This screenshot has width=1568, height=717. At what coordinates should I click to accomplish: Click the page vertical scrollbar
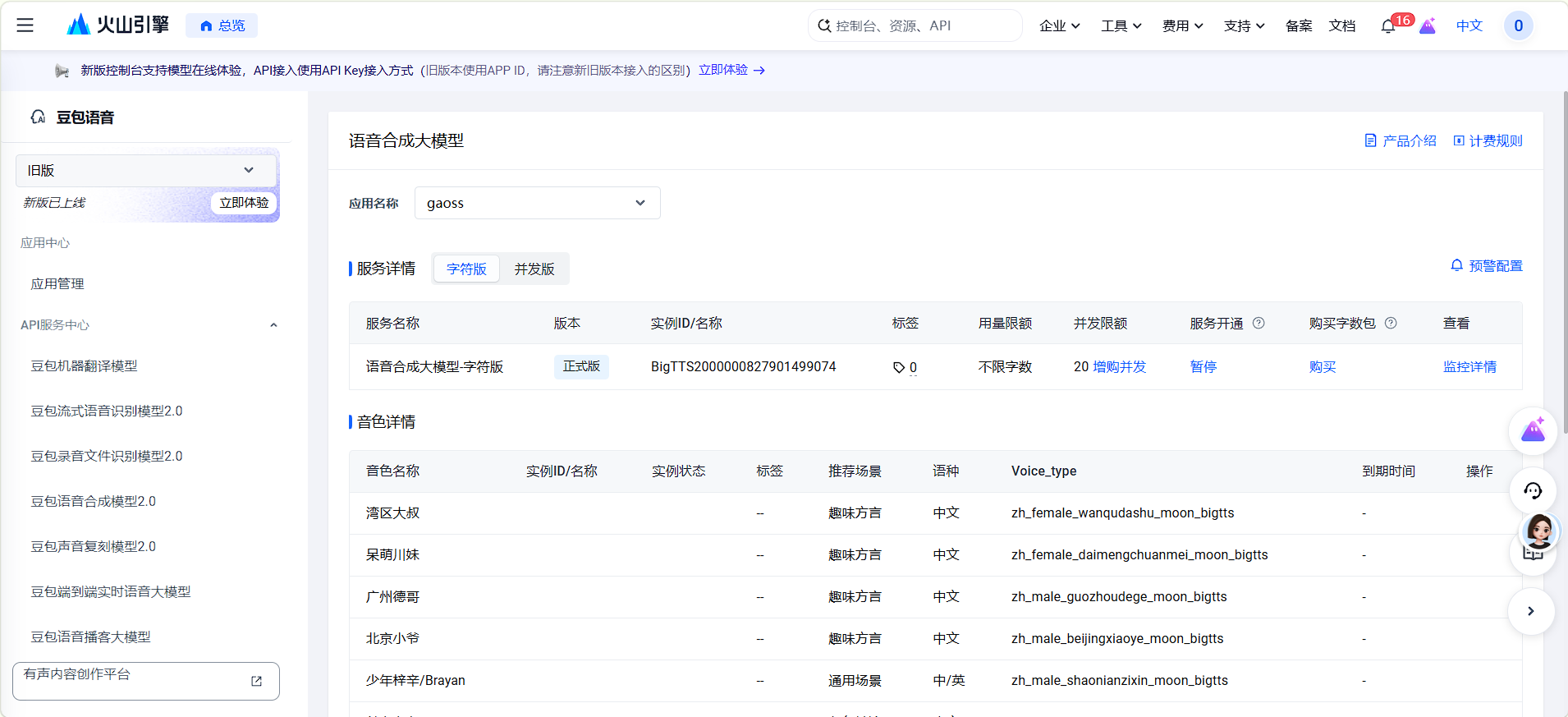[x=1565, y=263]
